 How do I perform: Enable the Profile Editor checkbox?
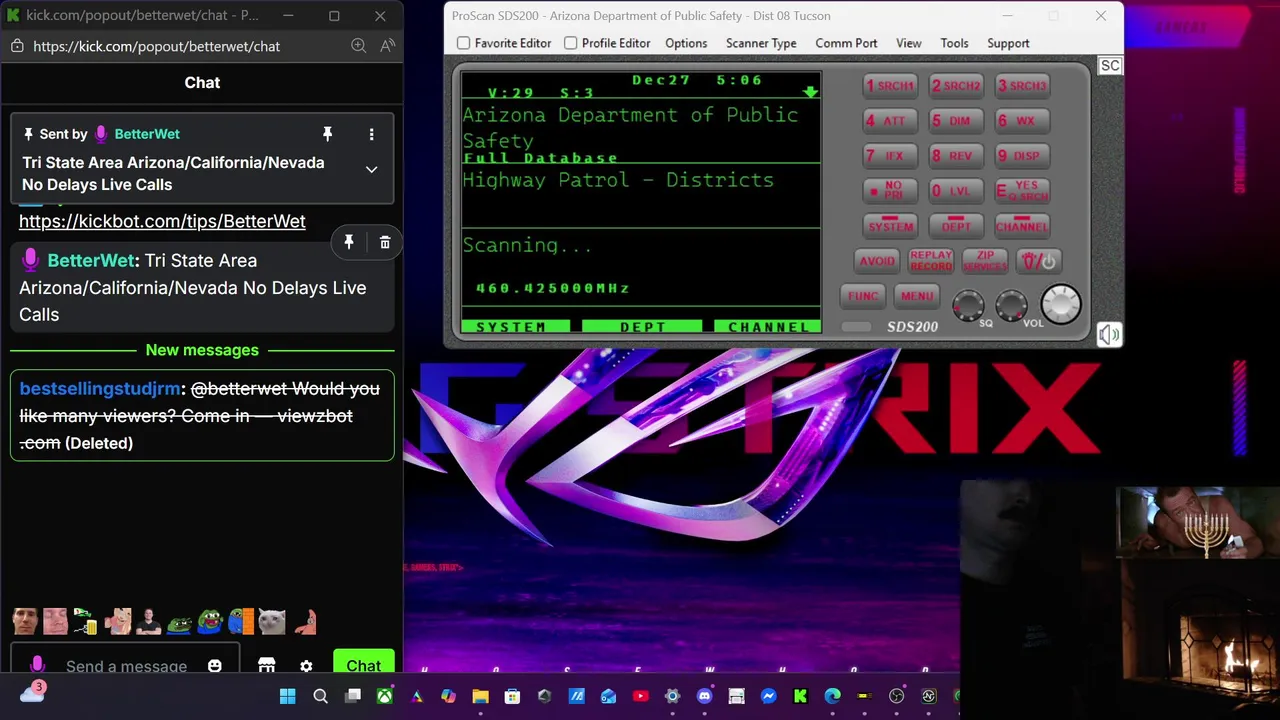coord(570,43)
